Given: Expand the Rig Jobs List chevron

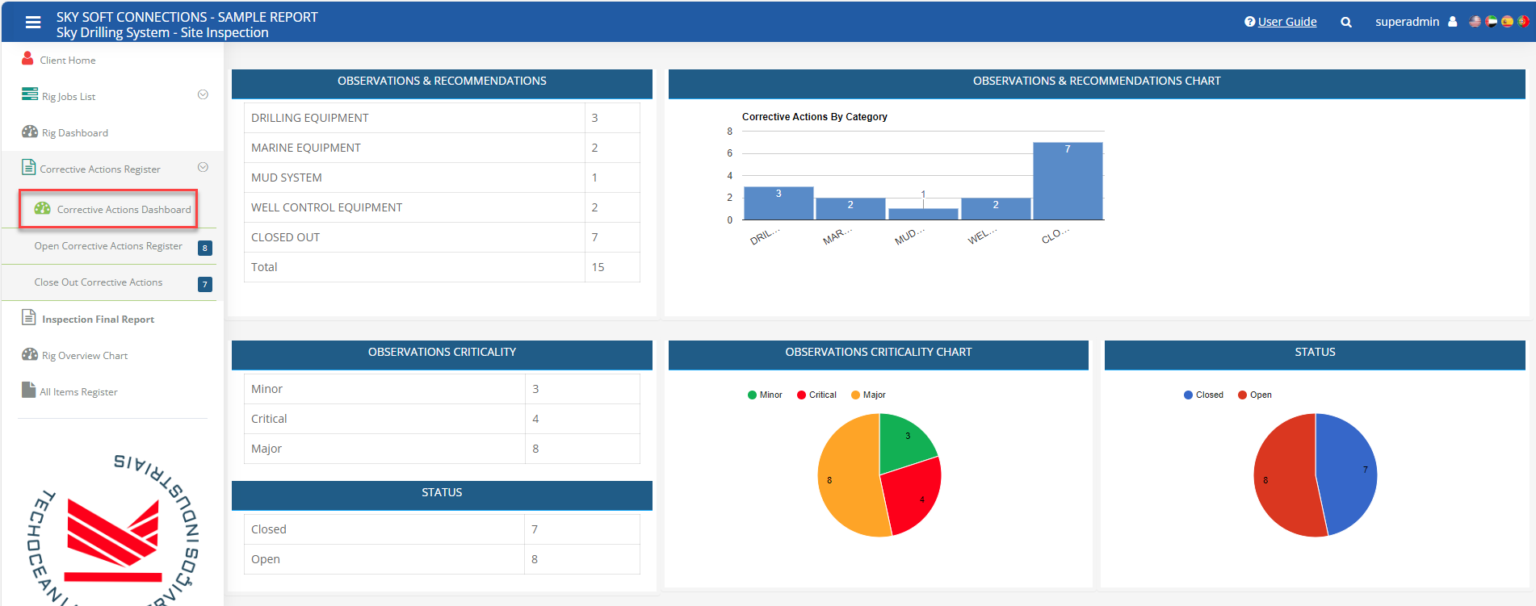Looking at the screenshot, I should (203, 93).
